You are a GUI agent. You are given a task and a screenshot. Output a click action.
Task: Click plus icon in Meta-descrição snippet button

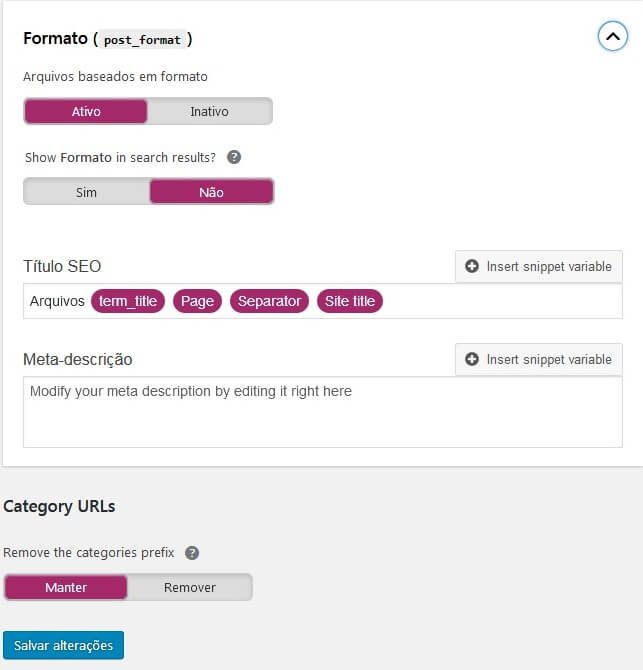click(x=472, y=359)
